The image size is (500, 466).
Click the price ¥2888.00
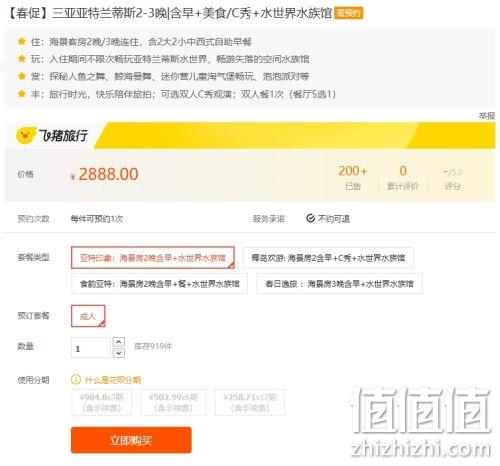coord(105,174)
